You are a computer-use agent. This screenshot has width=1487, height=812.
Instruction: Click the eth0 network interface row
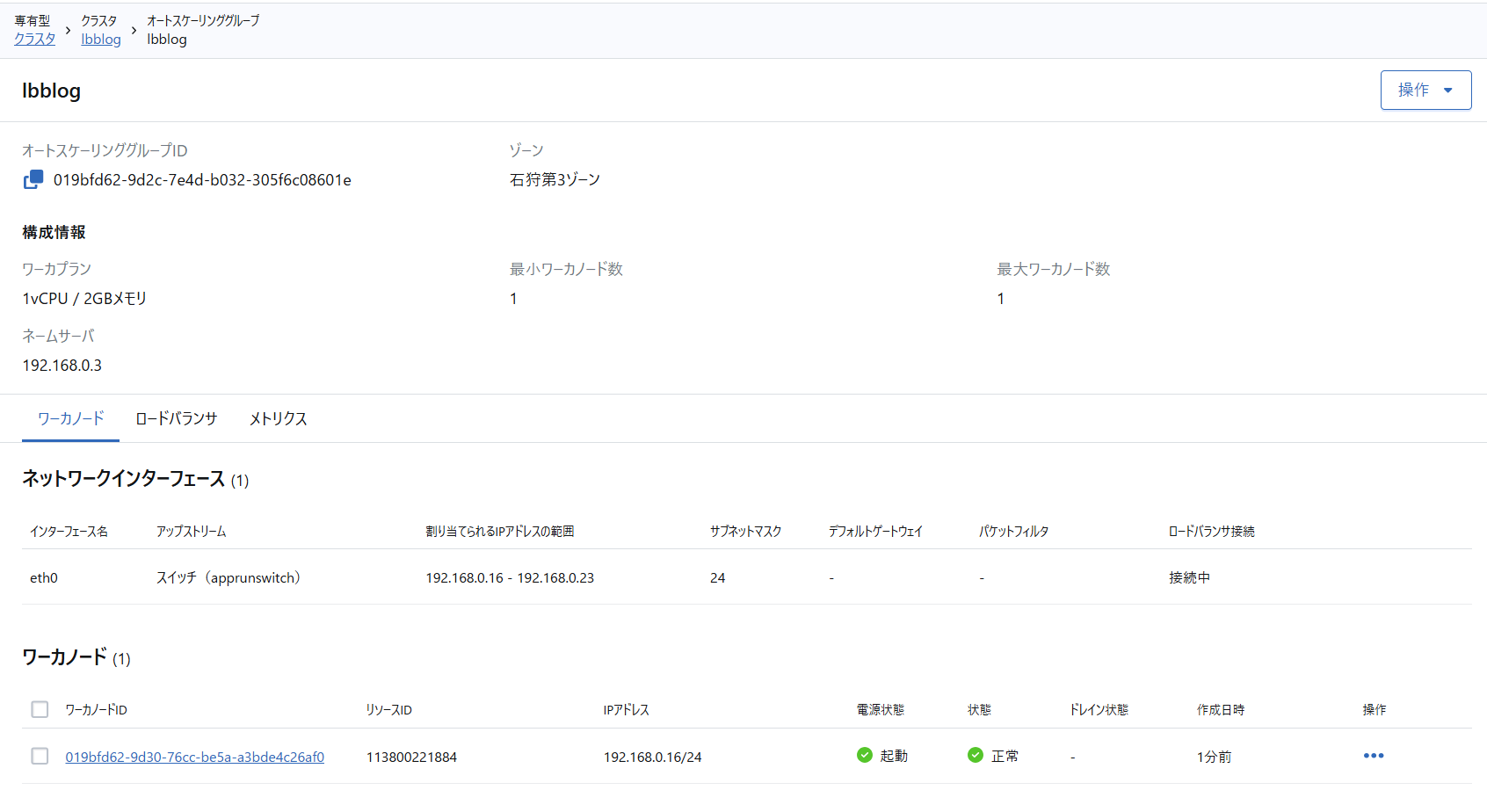tap(44, 577)
